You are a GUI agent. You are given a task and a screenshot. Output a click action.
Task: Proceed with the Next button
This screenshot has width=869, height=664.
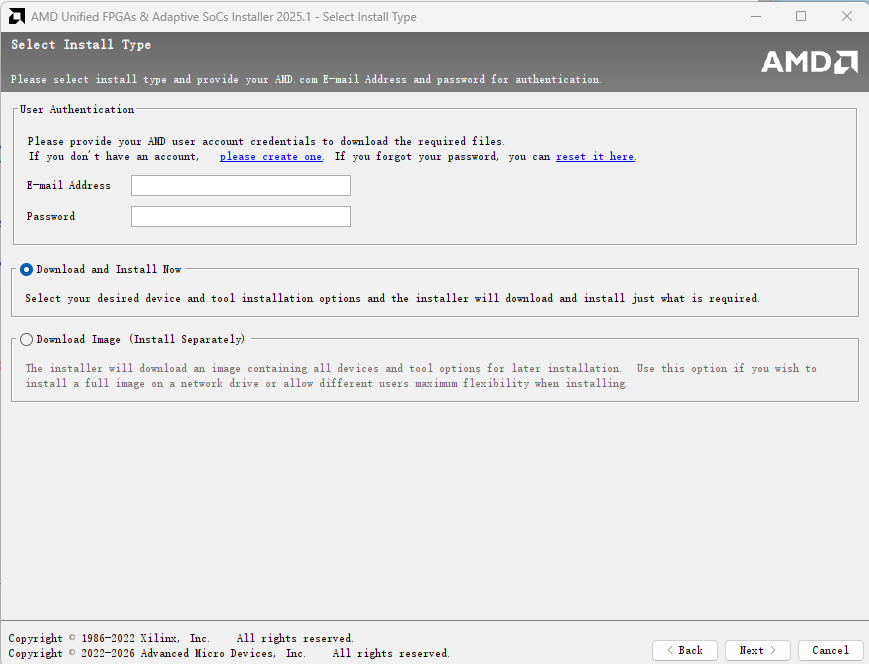coord(757,650)
